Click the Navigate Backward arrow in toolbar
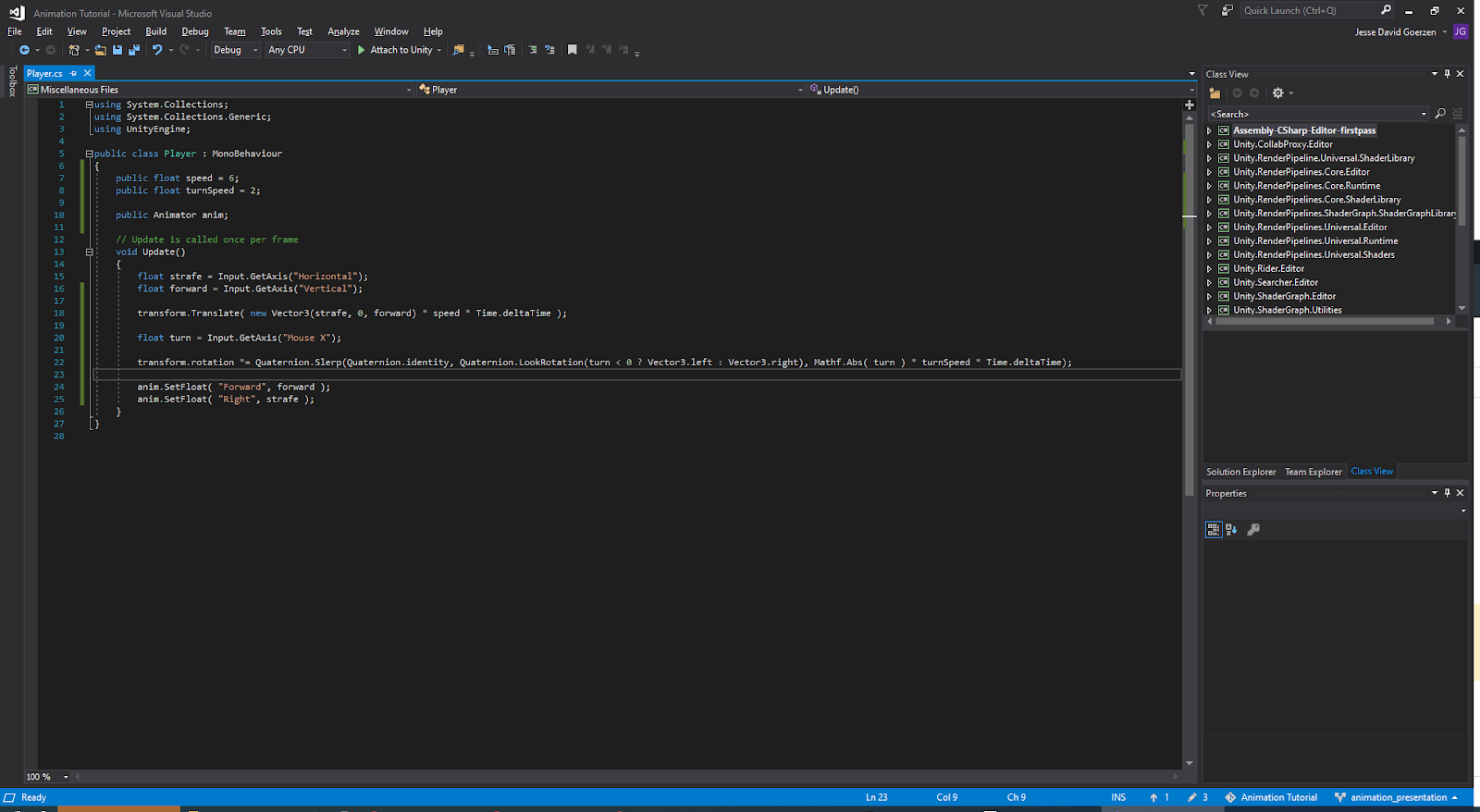 [24, 50]
